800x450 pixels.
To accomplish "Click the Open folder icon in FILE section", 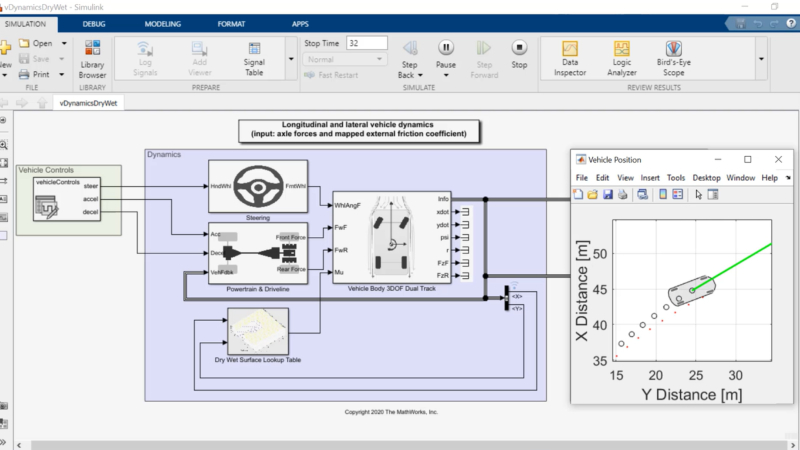I will 24,43.
